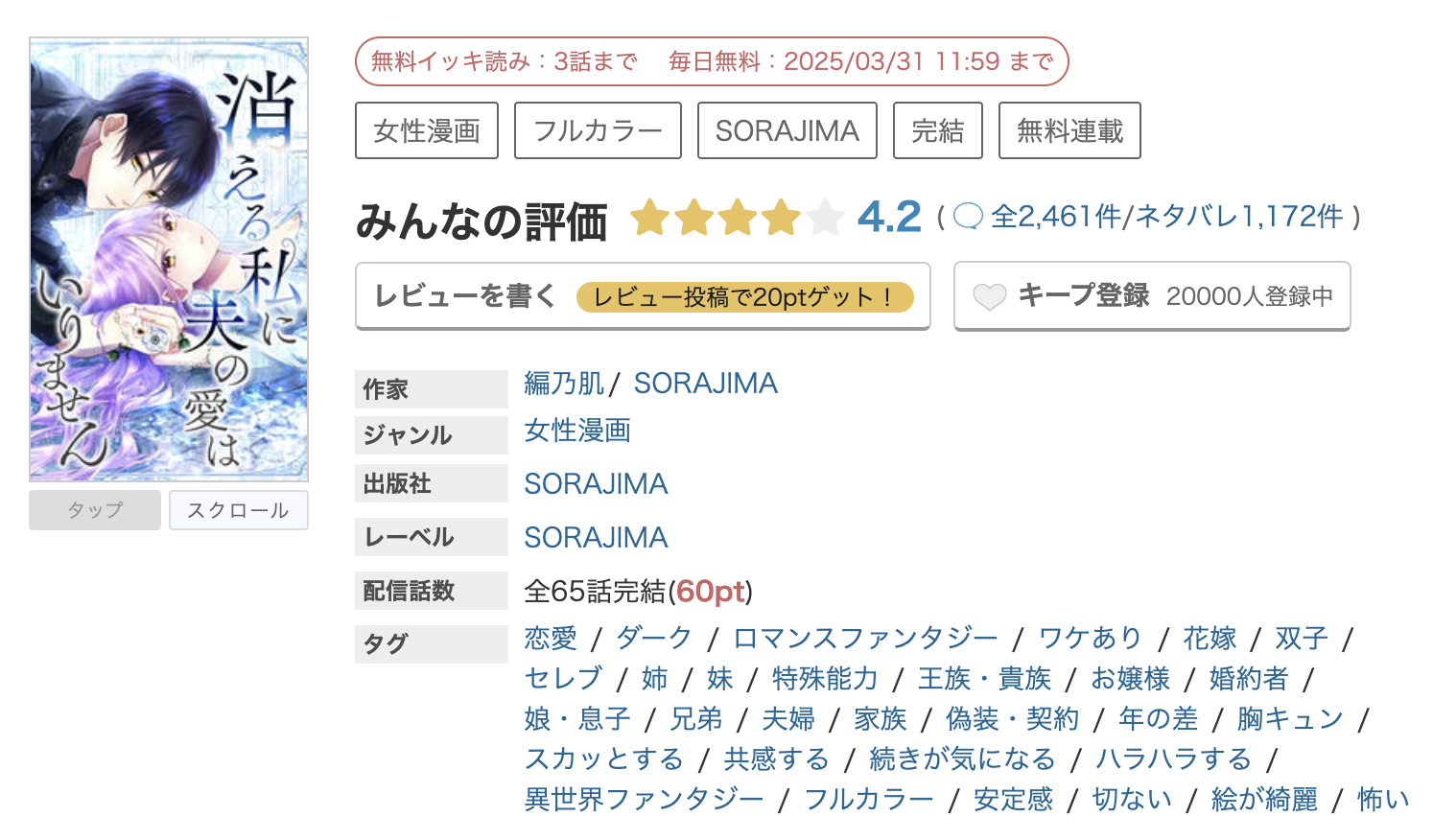Select the タップ reading mode
Screen dimensions: 1433x840
coord(94,510)
